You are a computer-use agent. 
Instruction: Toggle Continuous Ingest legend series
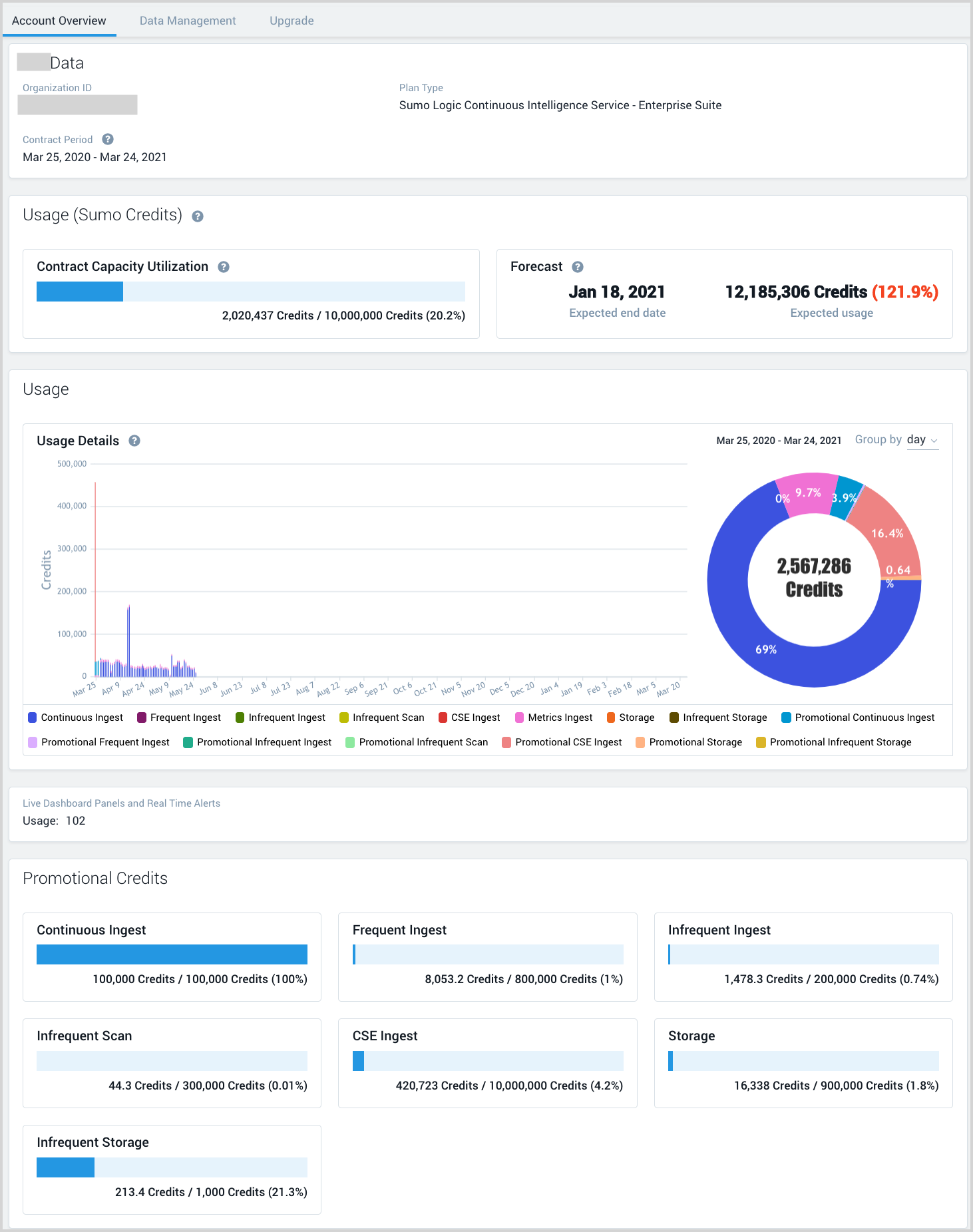(76, 718)
